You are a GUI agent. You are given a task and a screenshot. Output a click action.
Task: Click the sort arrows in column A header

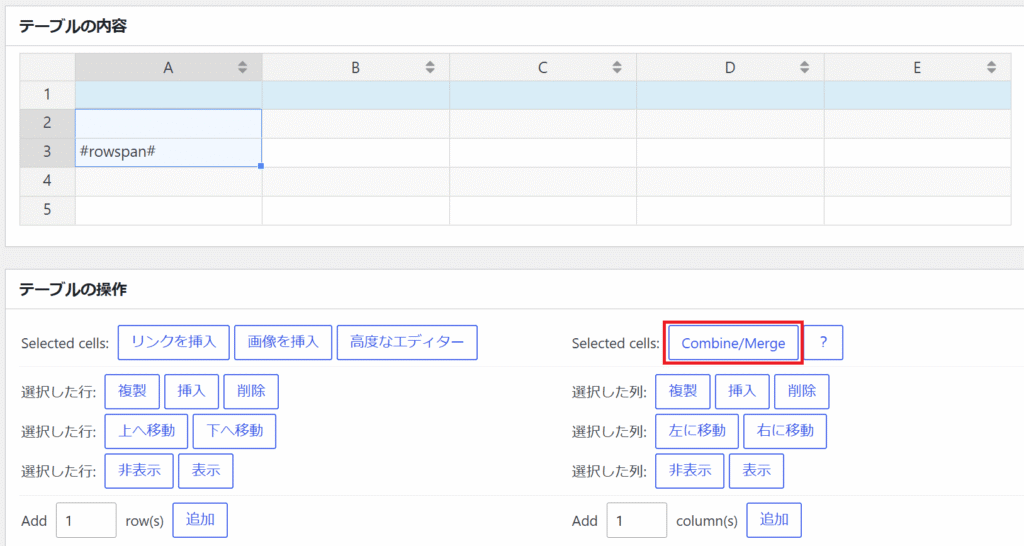coord(242,68)
